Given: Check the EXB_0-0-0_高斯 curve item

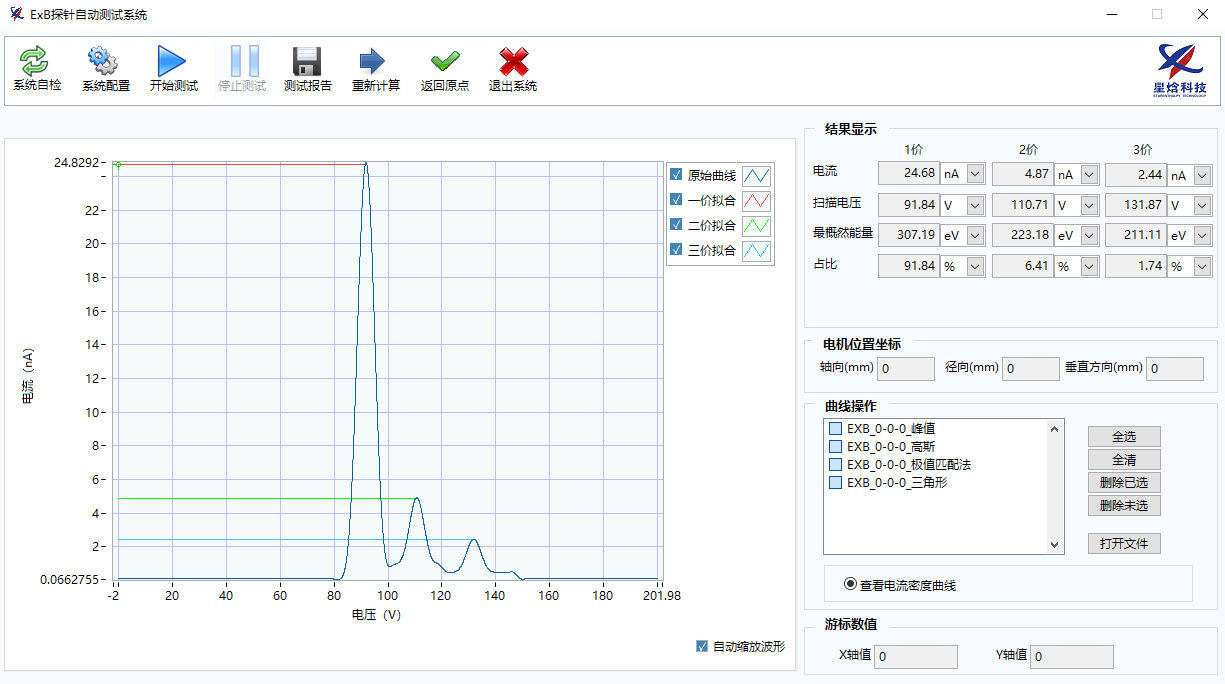Looking at the screenshot, I should (x=835, y=447).
